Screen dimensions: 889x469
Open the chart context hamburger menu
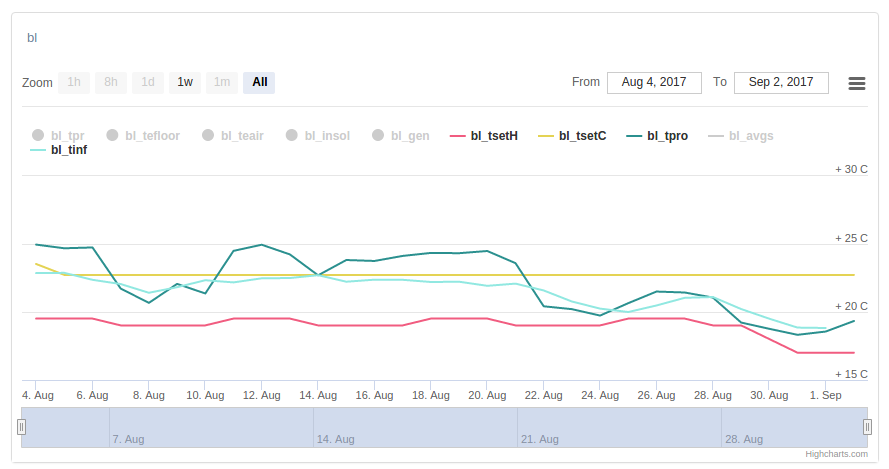856,83
